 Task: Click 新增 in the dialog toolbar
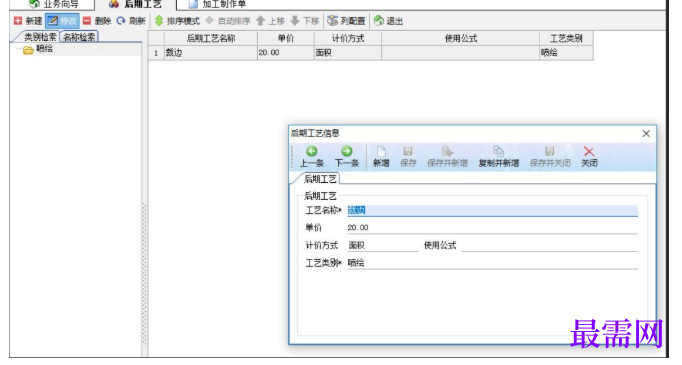(x=381, y=157)
